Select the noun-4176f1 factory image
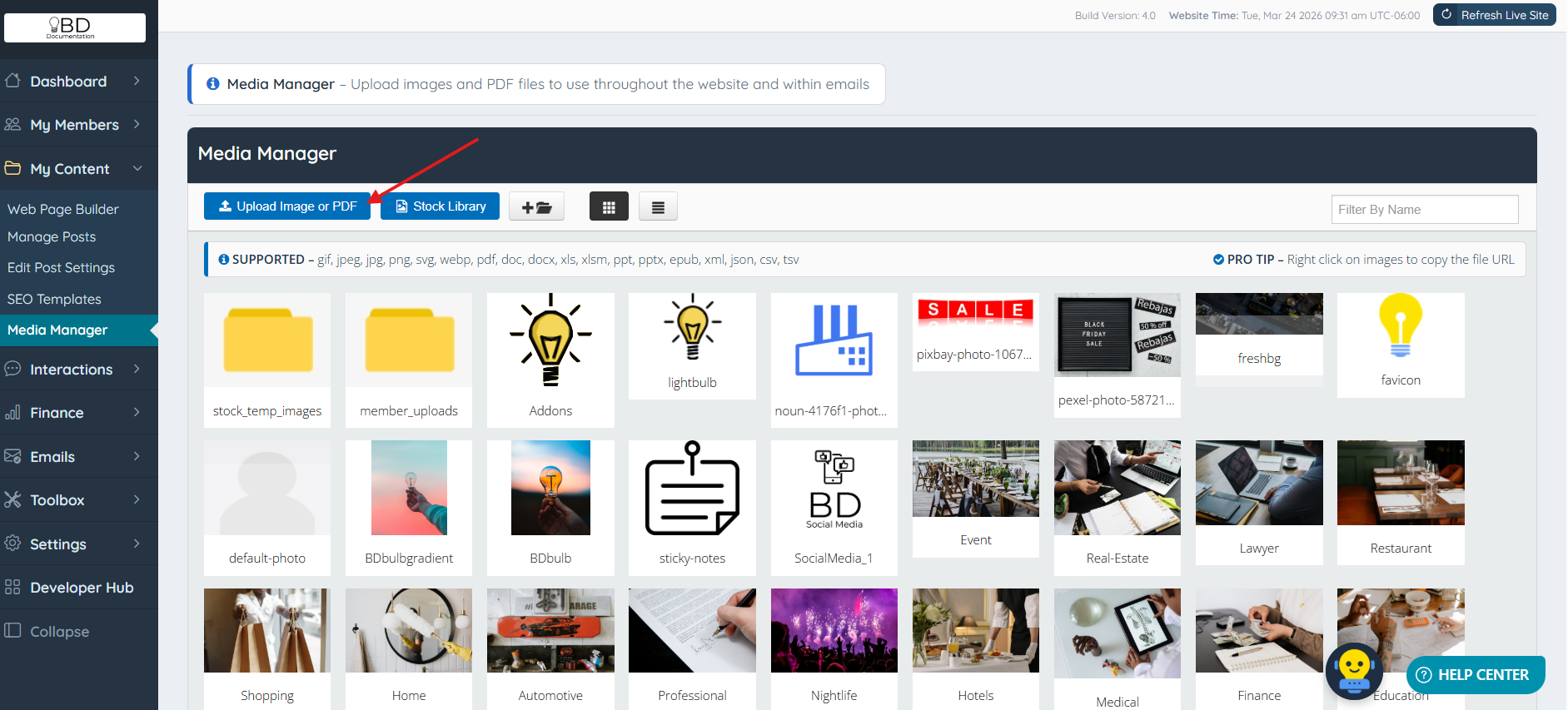The height and width of the screenshot is (710, 1568). click(834, 360)
